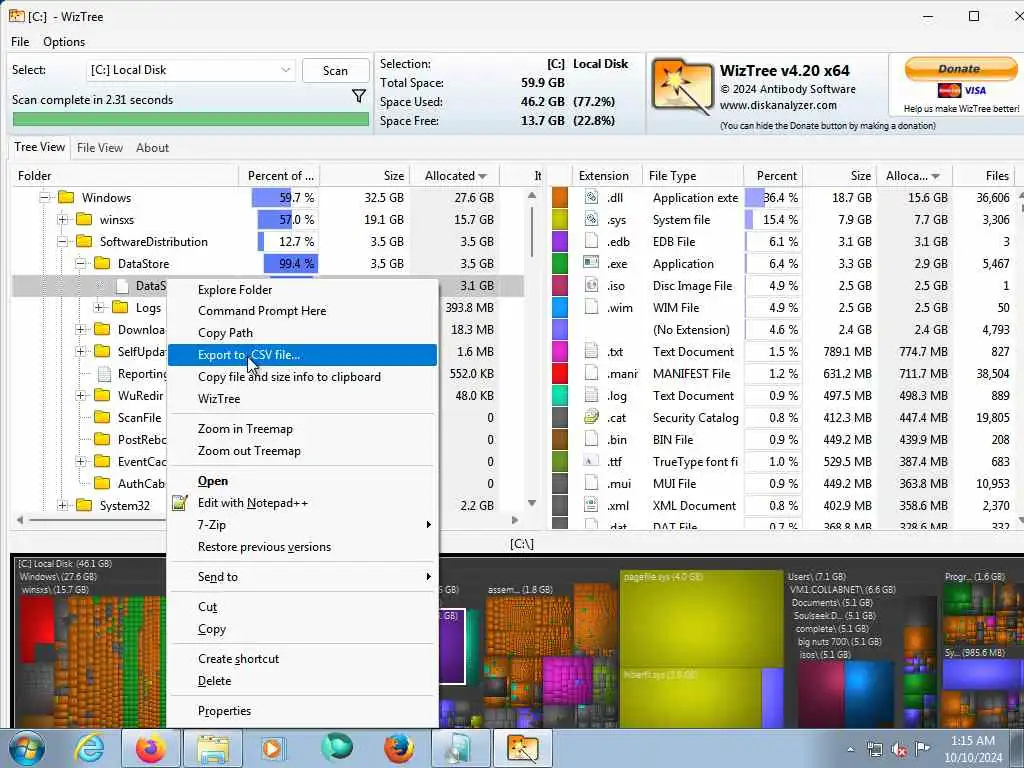The image size is (1024, 768).
Task: Select Copy file and size info to clipboard
Action: click(x=302, y=377)
